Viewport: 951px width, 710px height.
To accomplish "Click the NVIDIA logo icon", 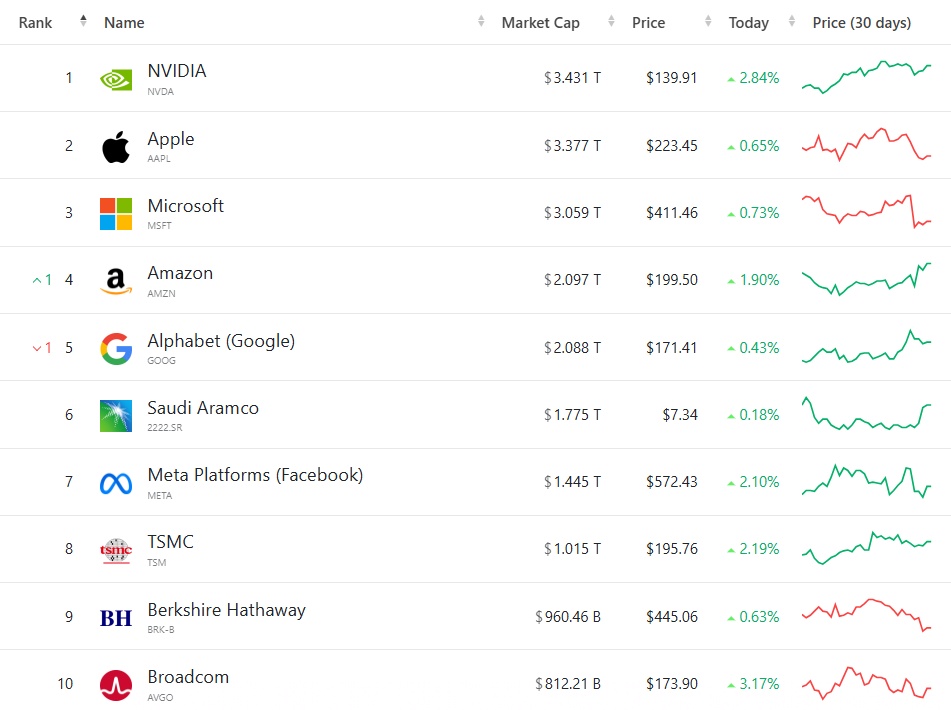I will coord(116,79).
